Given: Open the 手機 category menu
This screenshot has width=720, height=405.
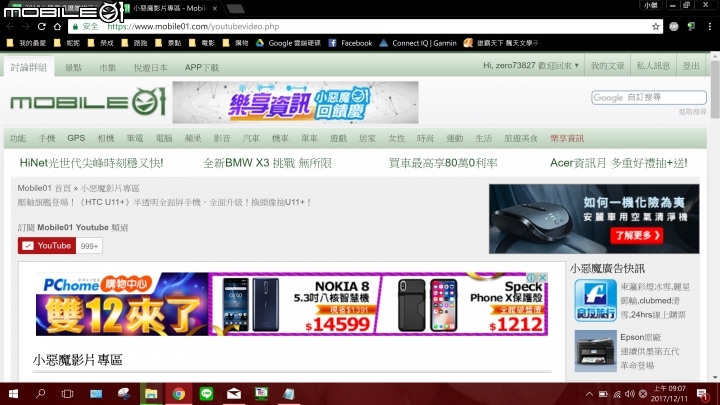Looking at the screenshot, I should [x=47, y=138].
